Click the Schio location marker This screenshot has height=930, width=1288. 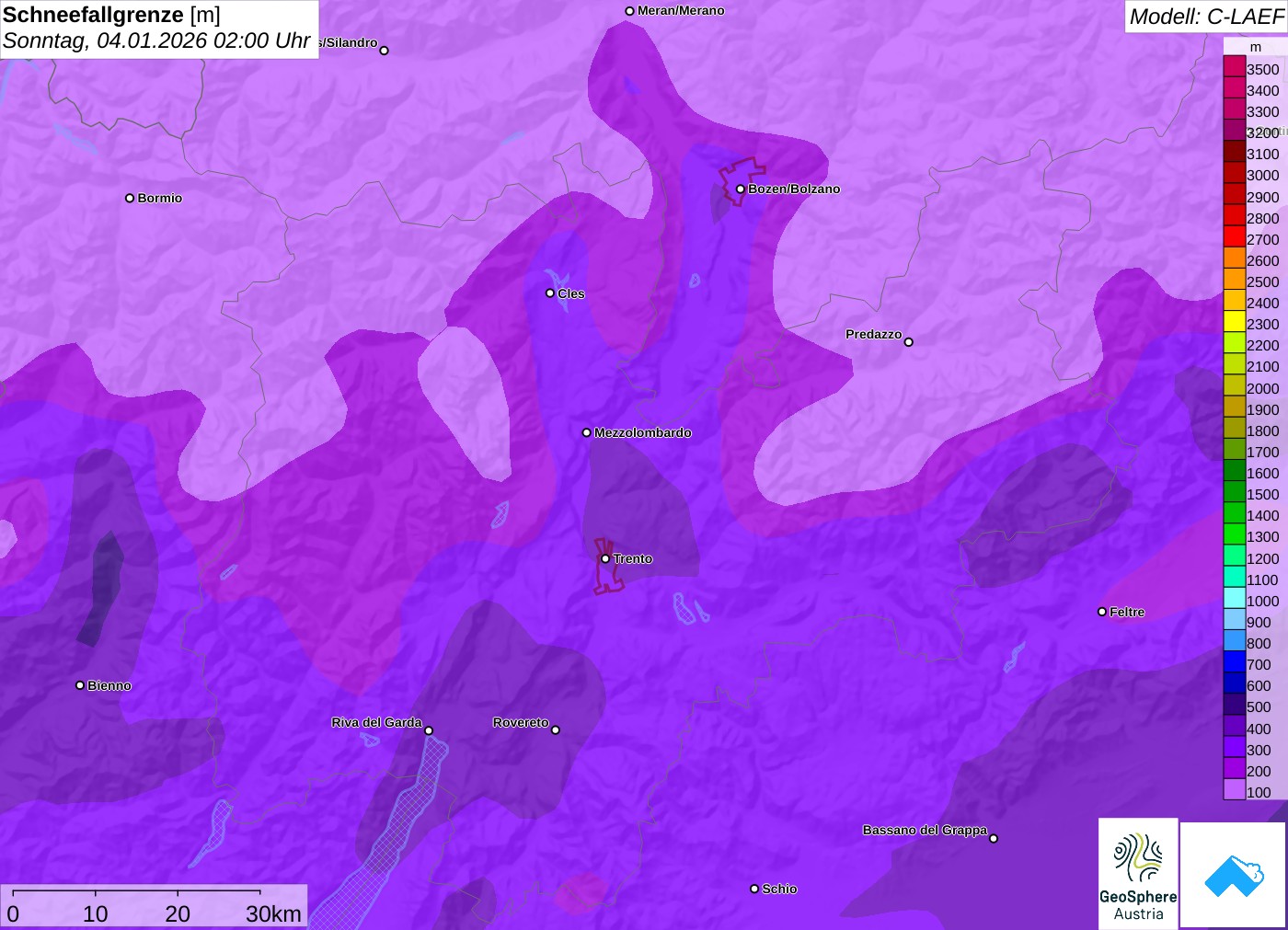[x=754, y=889]
